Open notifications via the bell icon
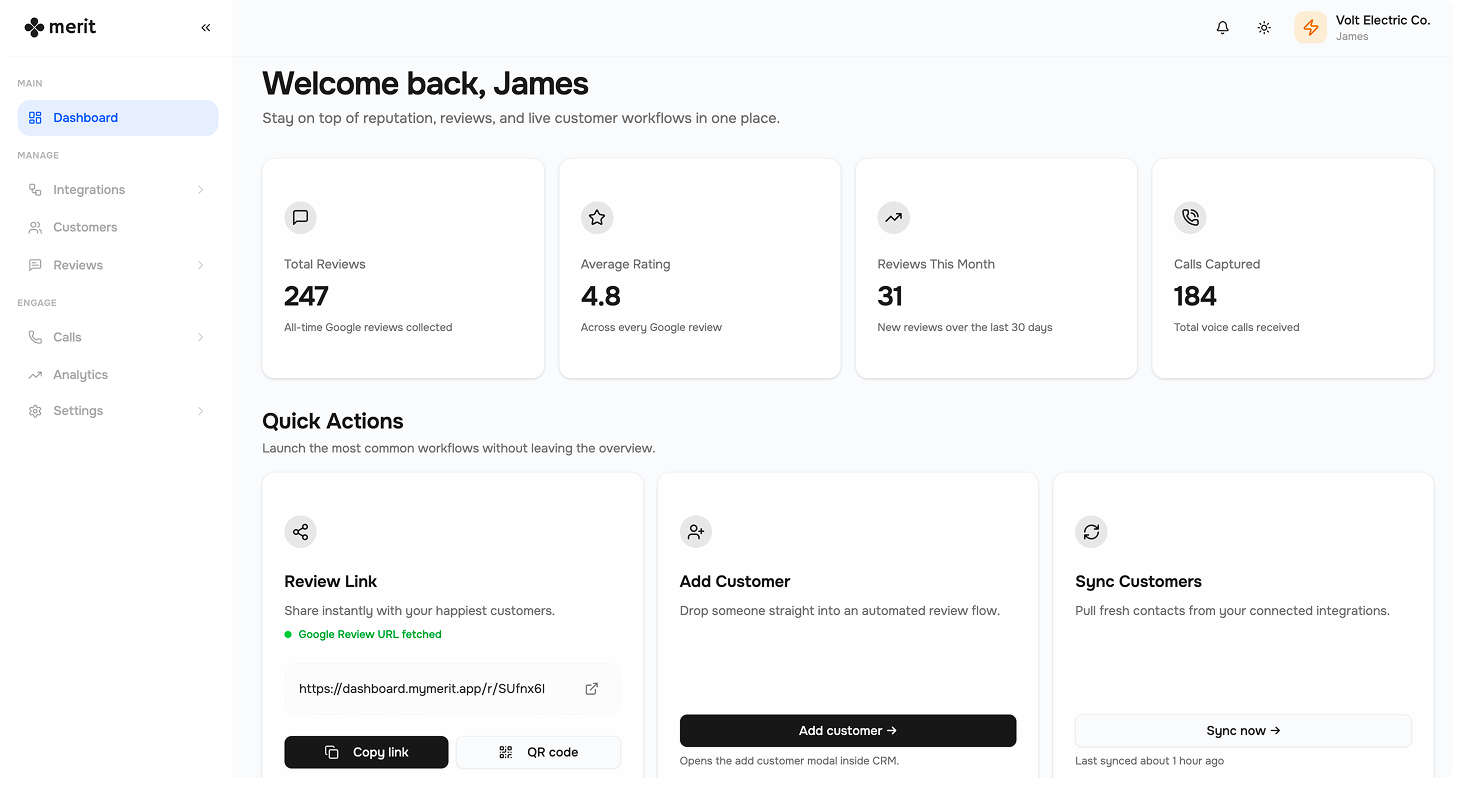 coord(1222,27)
